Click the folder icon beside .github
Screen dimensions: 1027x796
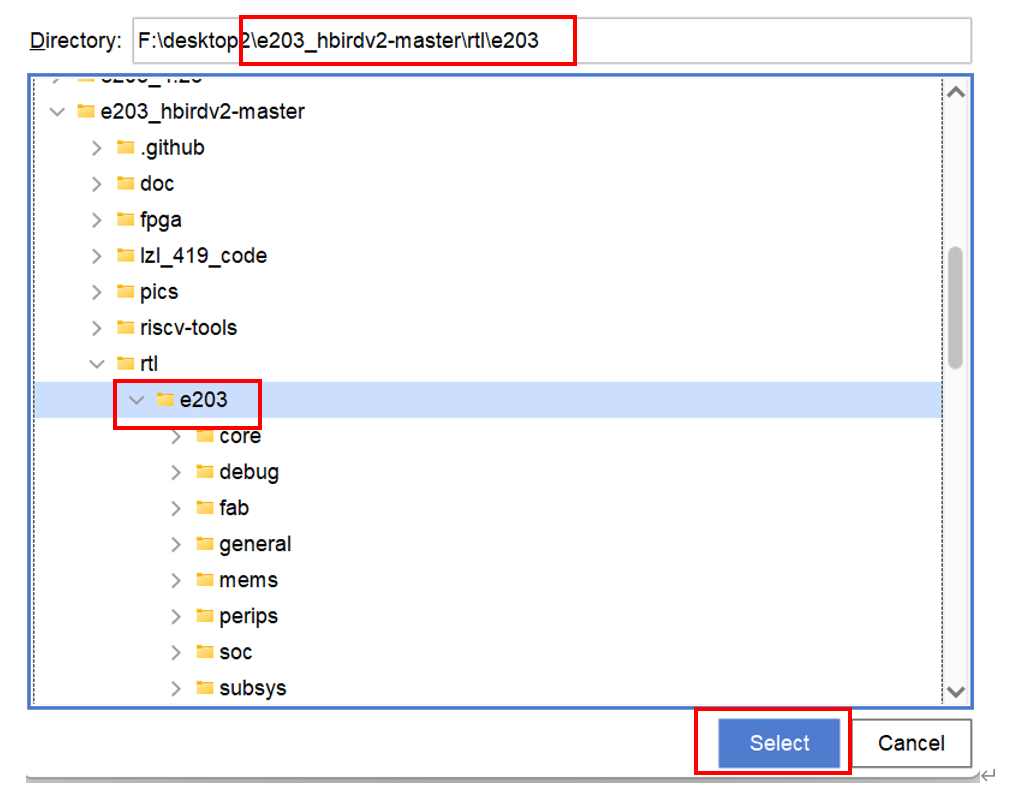click(125, 148)
